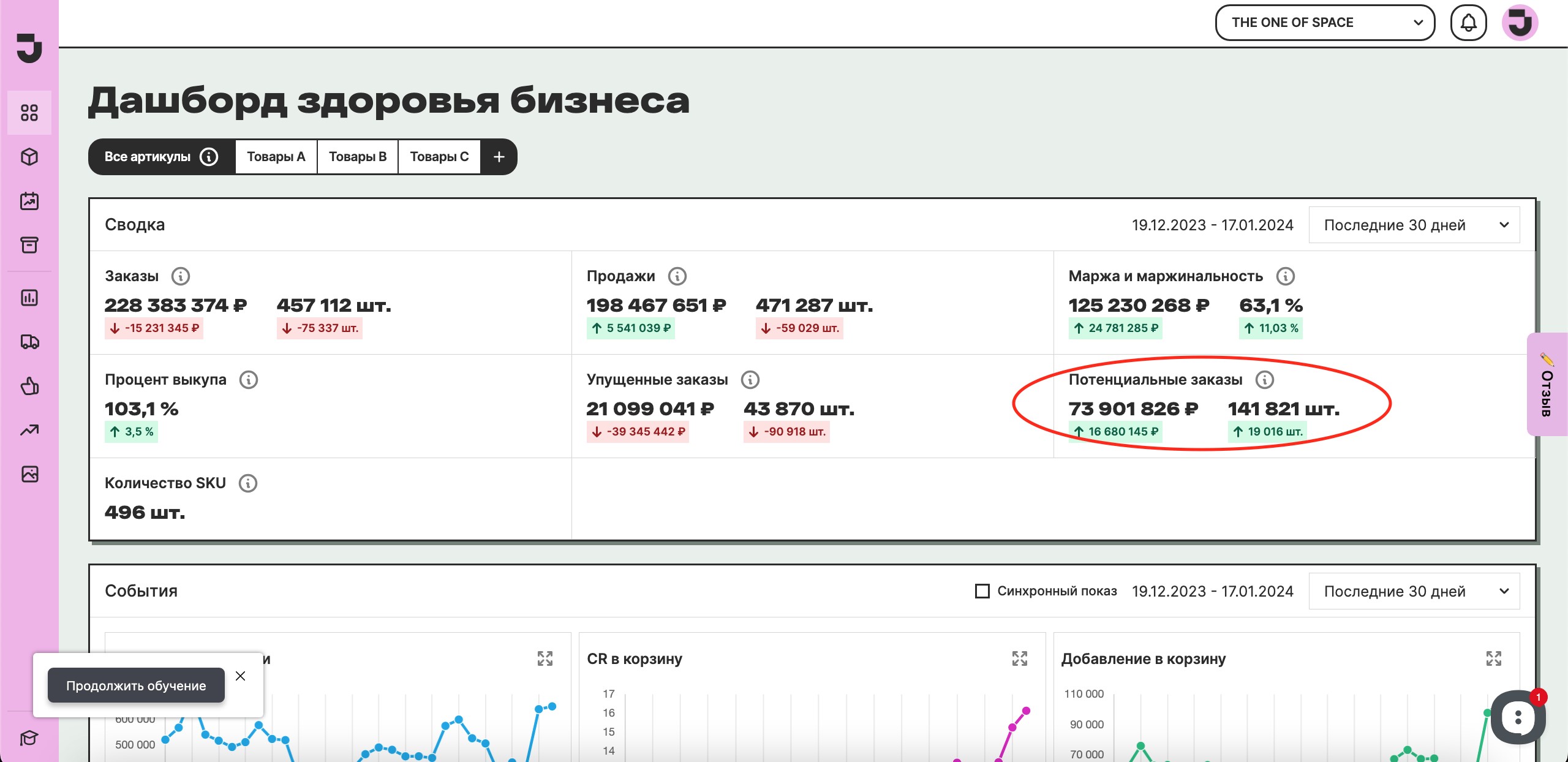Image resolution: width=1568 pixels, height=762 pixels.
Task: Click the CR в корзину chart title
Action: coord(635,659)
